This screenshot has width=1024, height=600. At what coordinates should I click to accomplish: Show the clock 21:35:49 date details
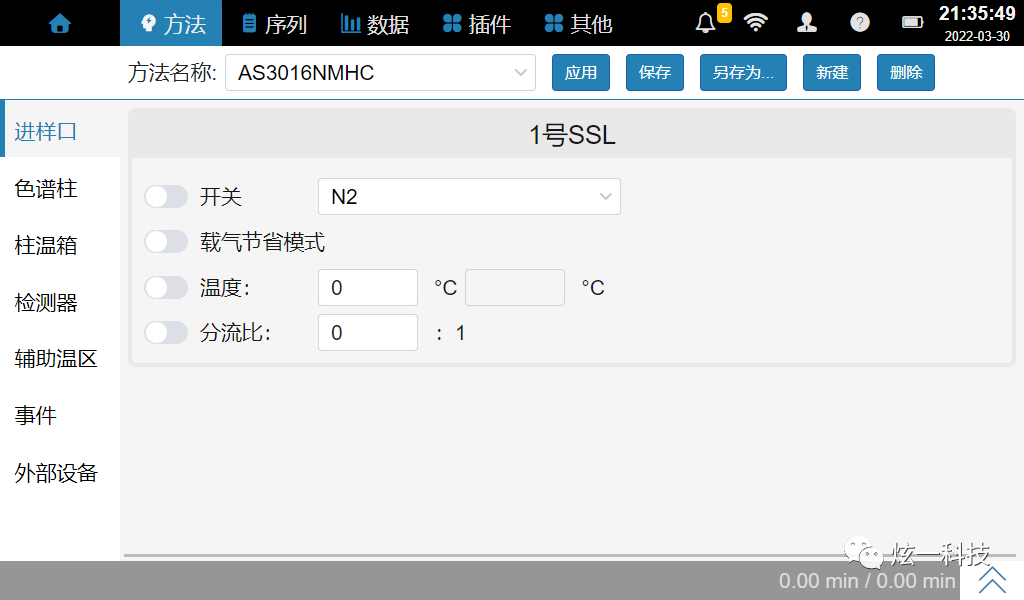[977, 23]
